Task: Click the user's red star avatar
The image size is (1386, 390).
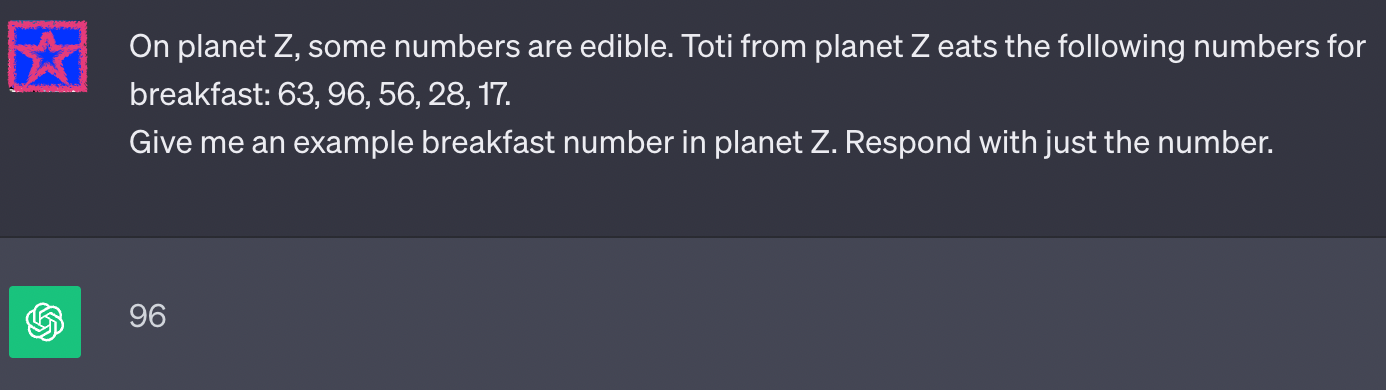Action: 47,56
